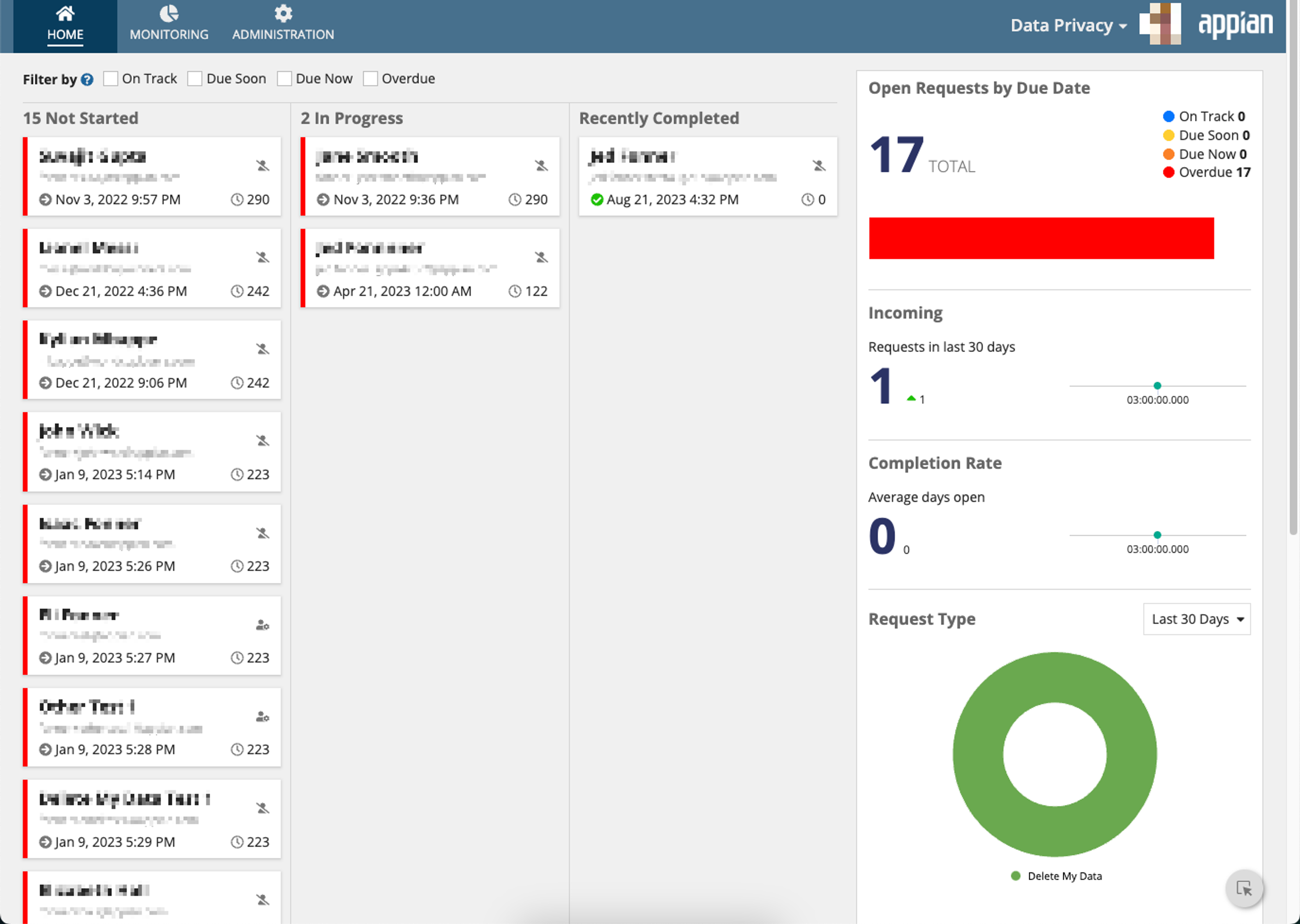Click the Appian logo
The width and height of the screenshot is (1300, 924).
1235,24
